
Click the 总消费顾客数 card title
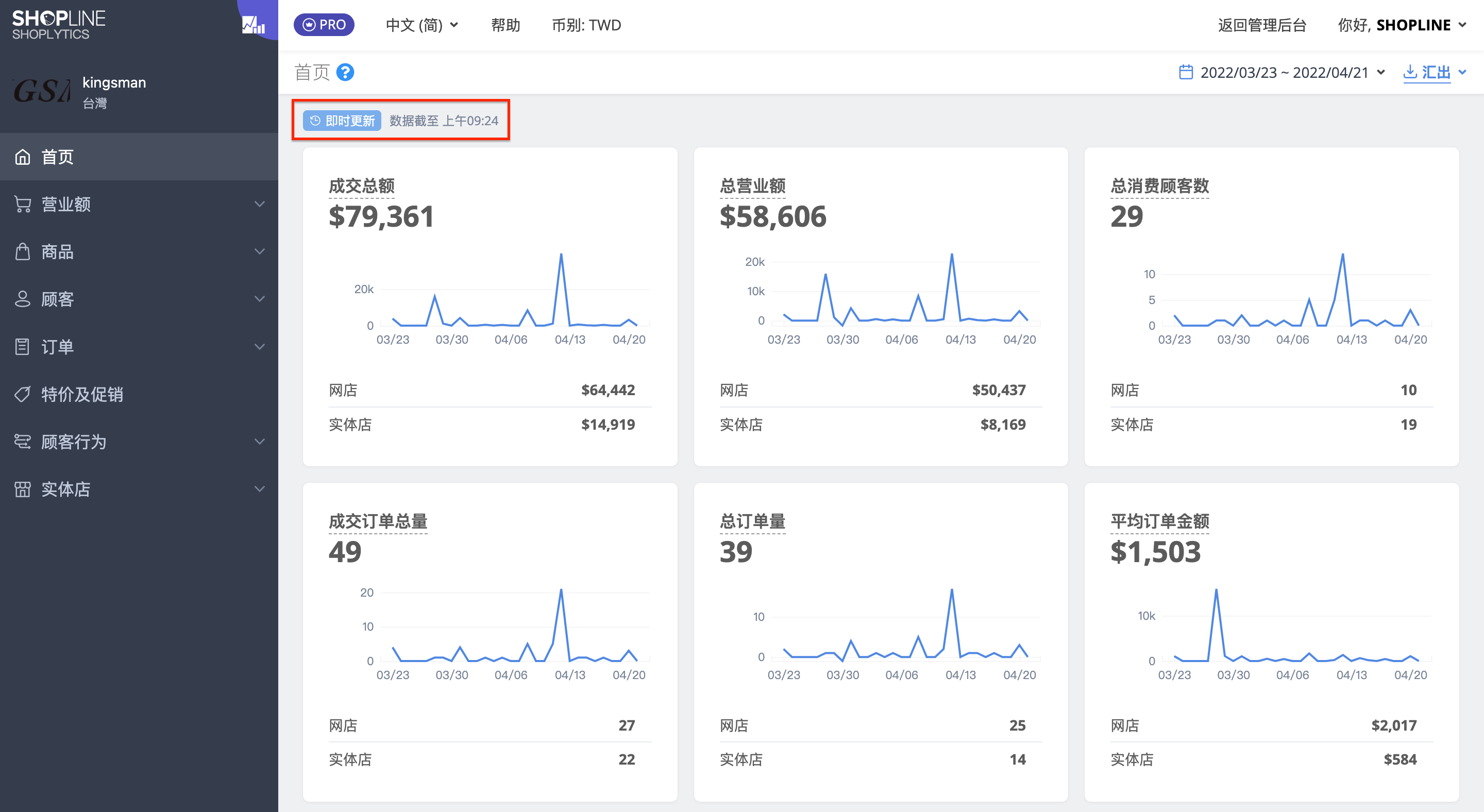click(x=1160, y=186)
